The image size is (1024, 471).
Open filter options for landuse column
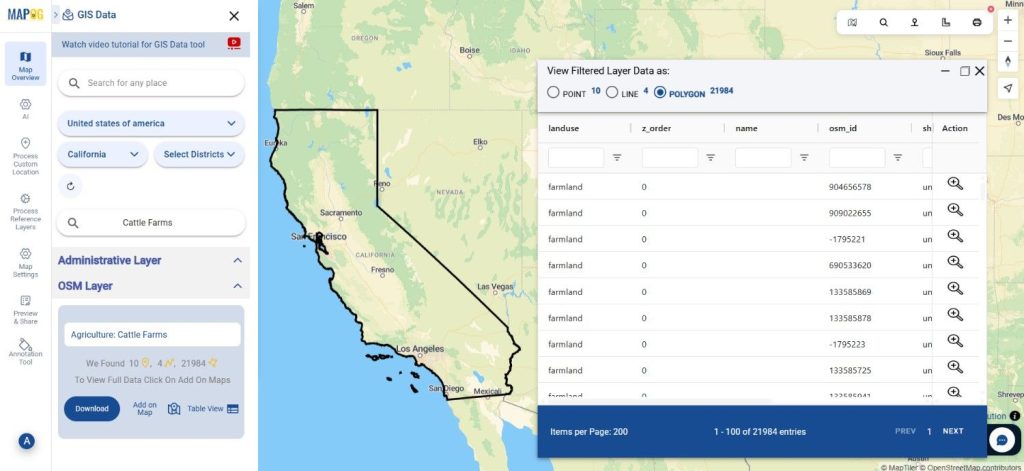[x=616, y=157]
